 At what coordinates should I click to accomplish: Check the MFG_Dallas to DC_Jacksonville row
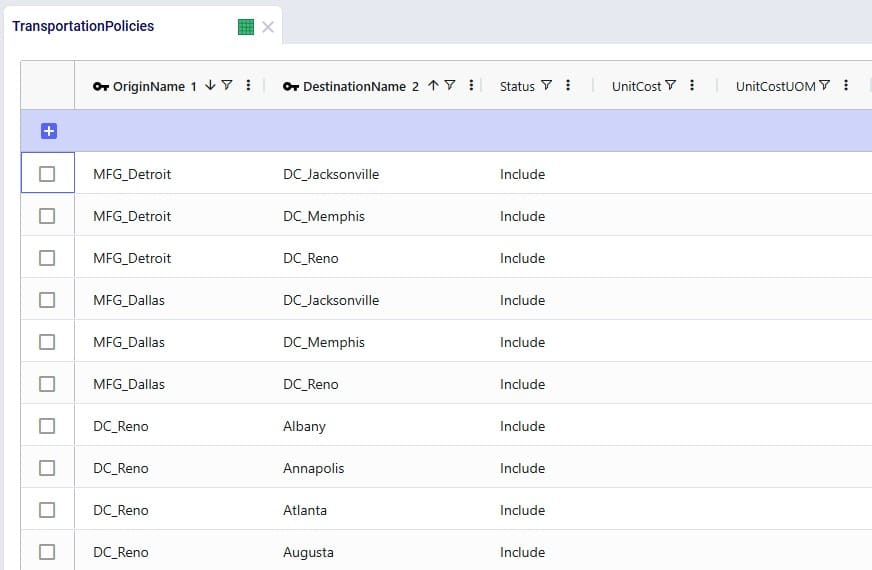pyautogui.click(x=47, y=300)
